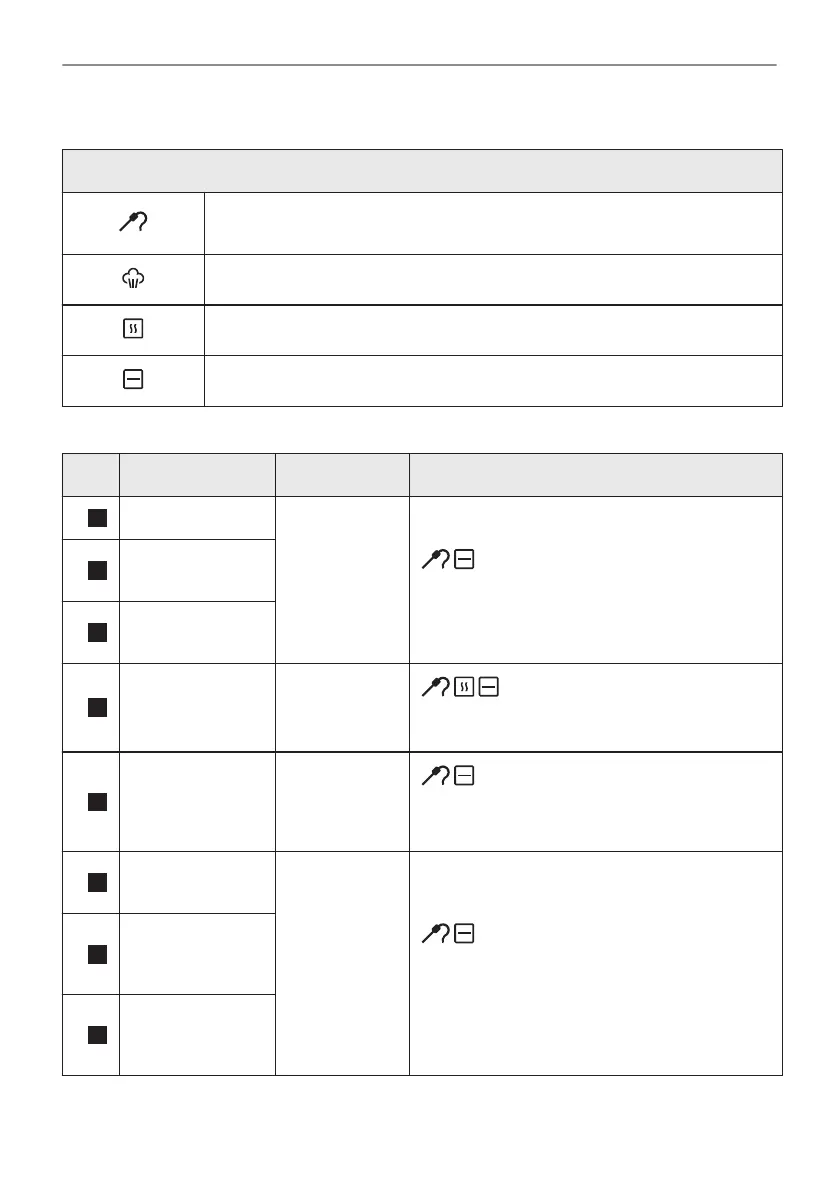Click the minus-line icon beside the last three squares
This screenshot has height=1191, width=839.
(464, 934)
